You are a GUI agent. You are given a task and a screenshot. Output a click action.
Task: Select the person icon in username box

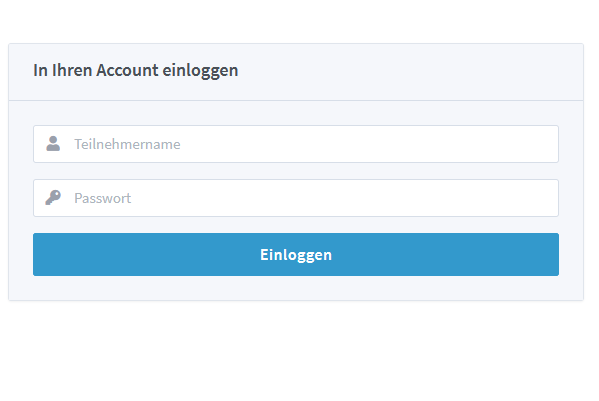(x=53, y=144)
